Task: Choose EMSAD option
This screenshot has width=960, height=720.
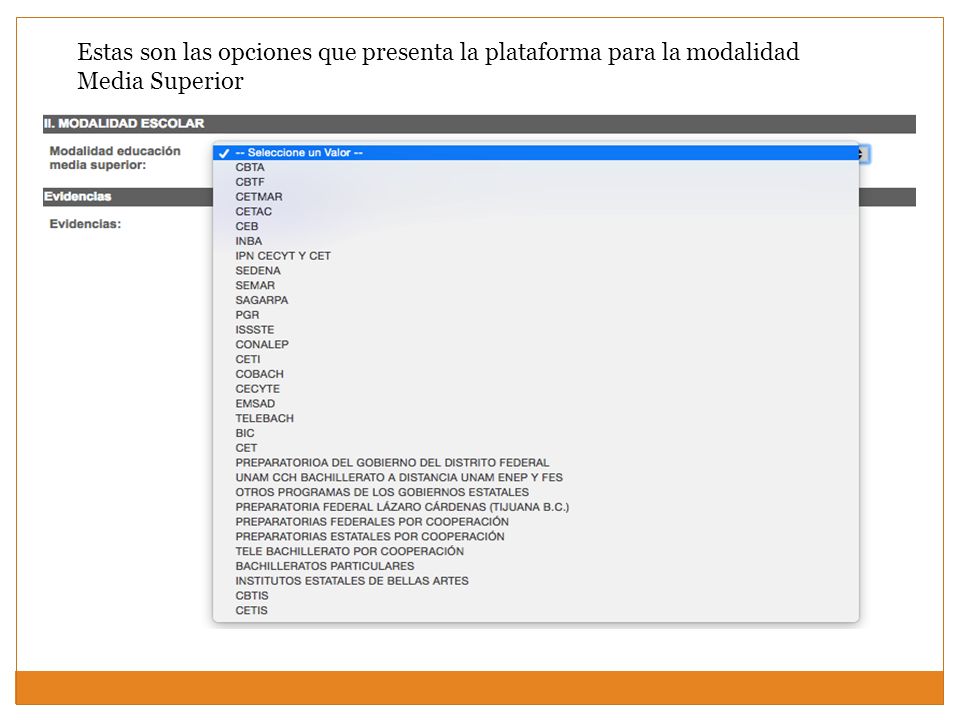Action: point(536,403)
